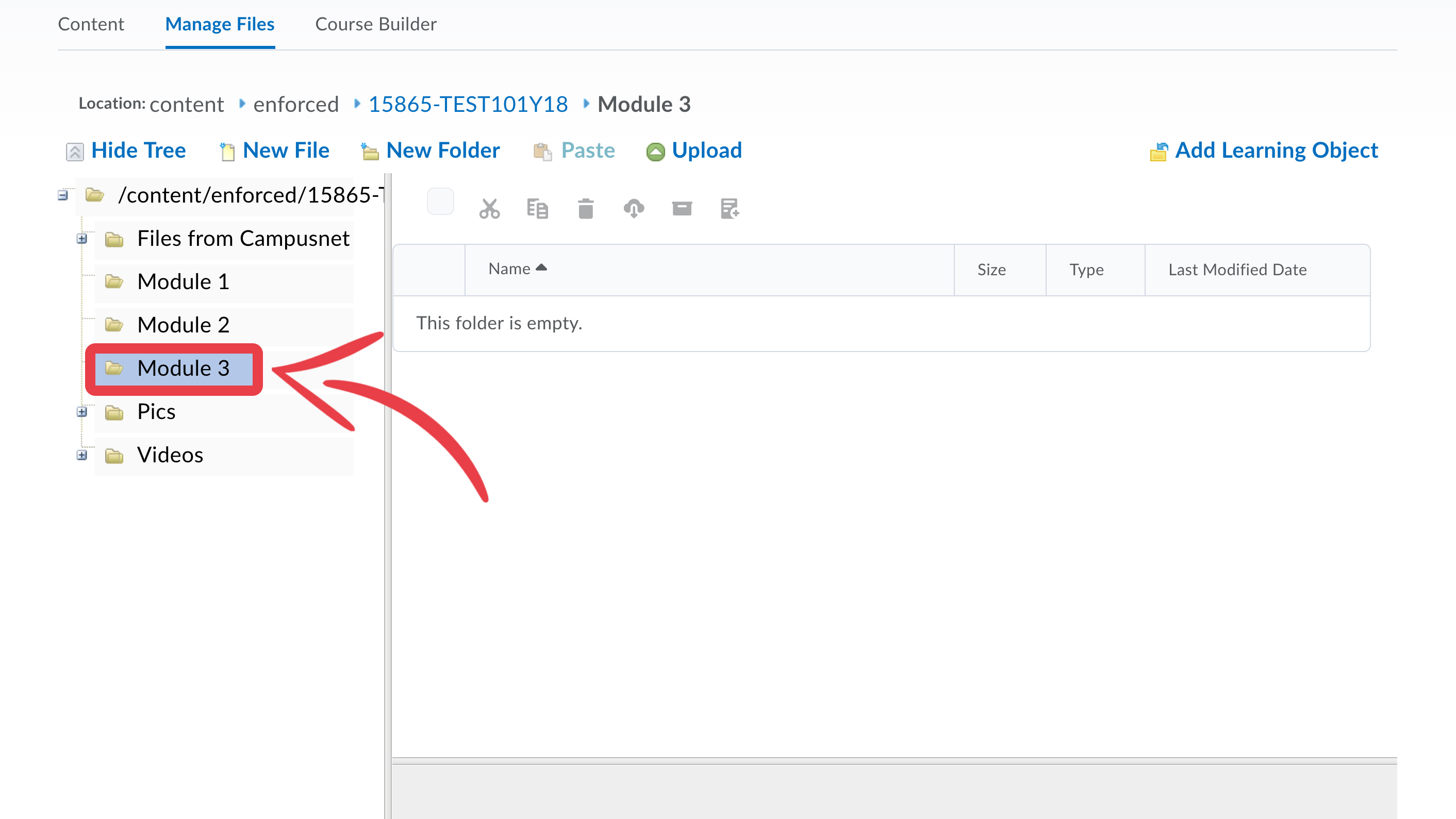Expand the Videos folder node
1456x819 pixels.
pos(82,456)
